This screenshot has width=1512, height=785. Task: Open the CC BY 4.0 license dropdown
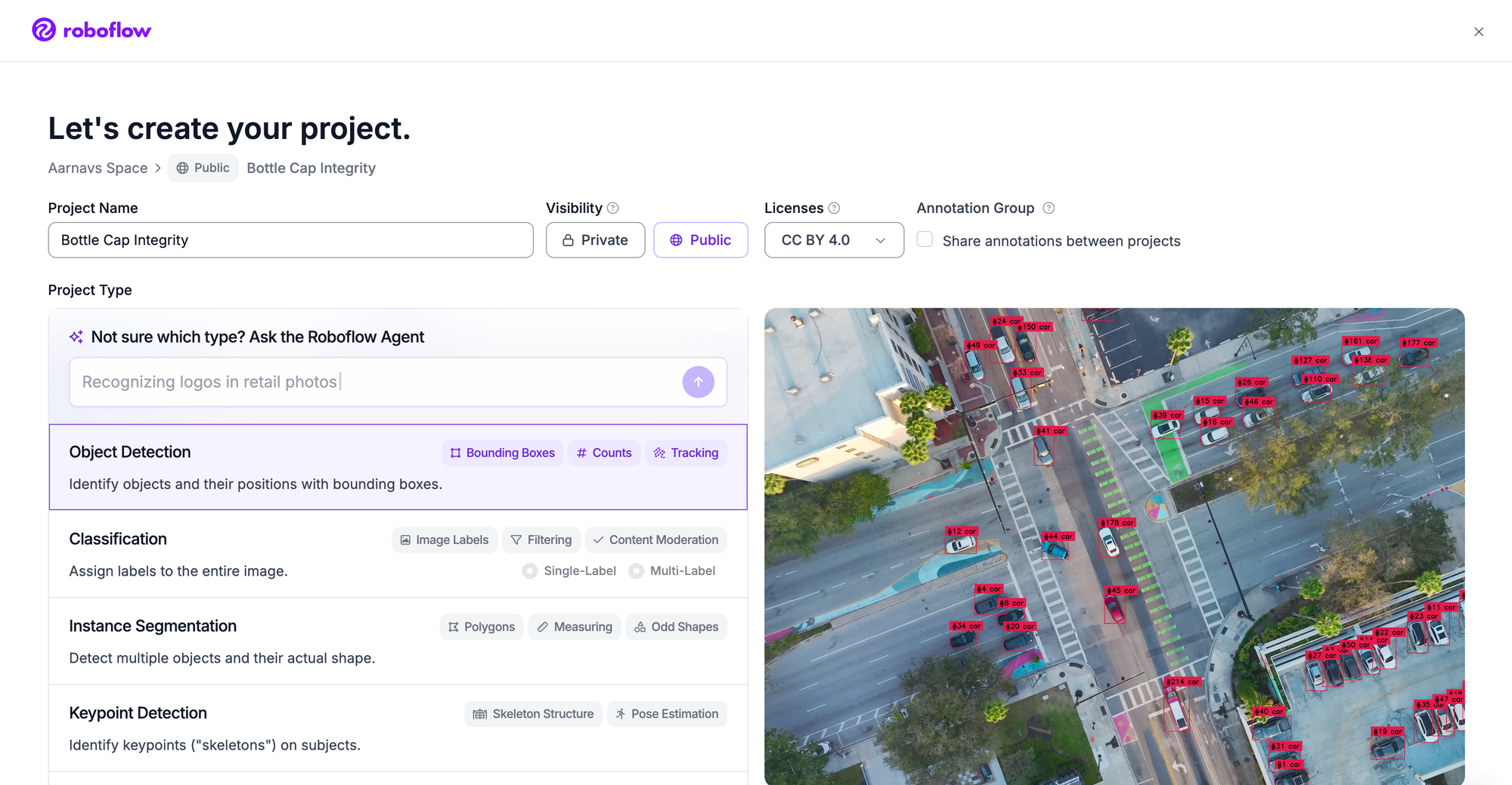pyautogui.click(x=834, y=240)
